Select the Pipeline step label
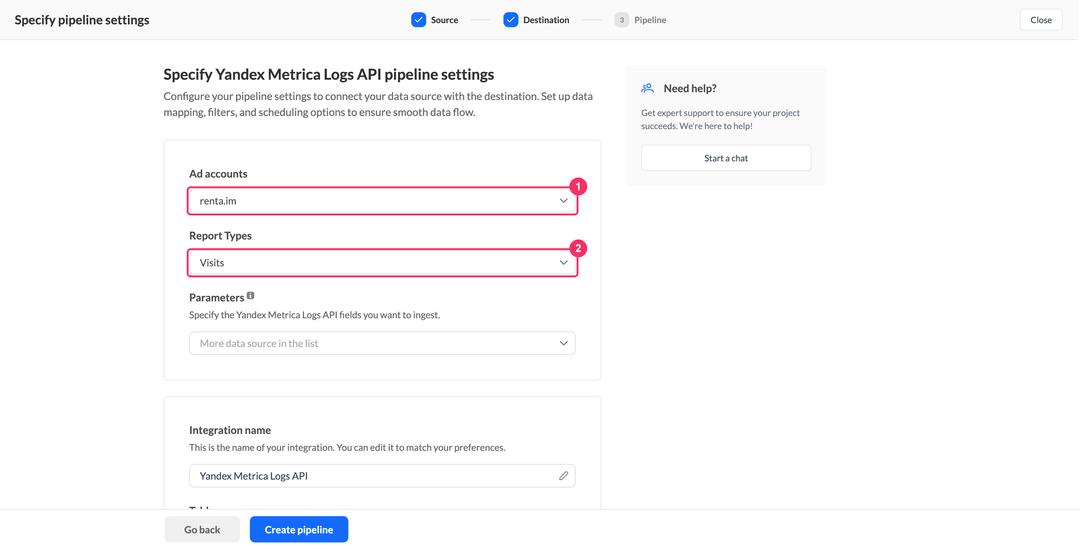1080x549 pixels. [650, 20]
